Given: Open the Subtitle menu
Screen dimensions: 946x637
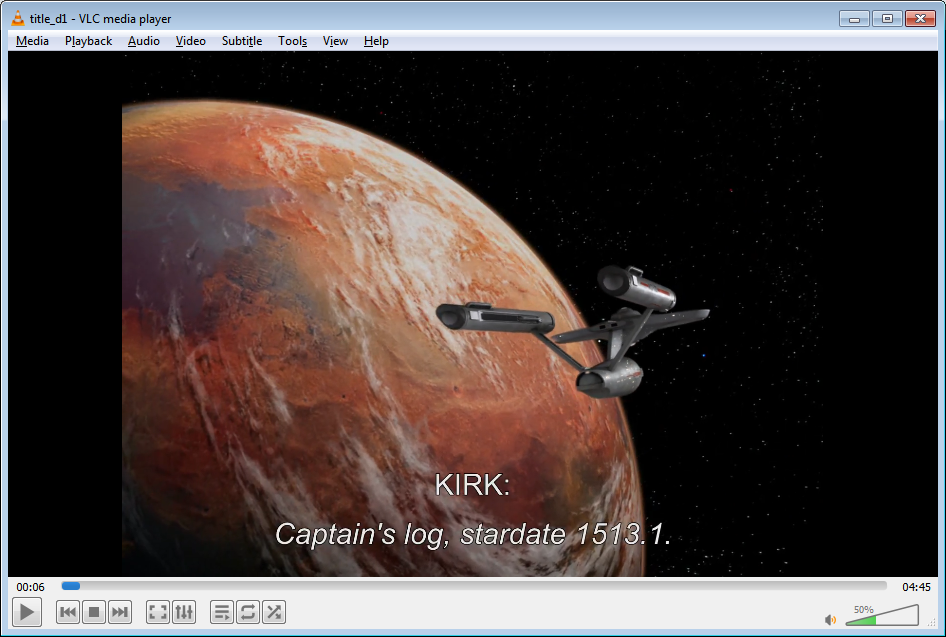Looking at the screenshot, I should click(x=241, y=41).
